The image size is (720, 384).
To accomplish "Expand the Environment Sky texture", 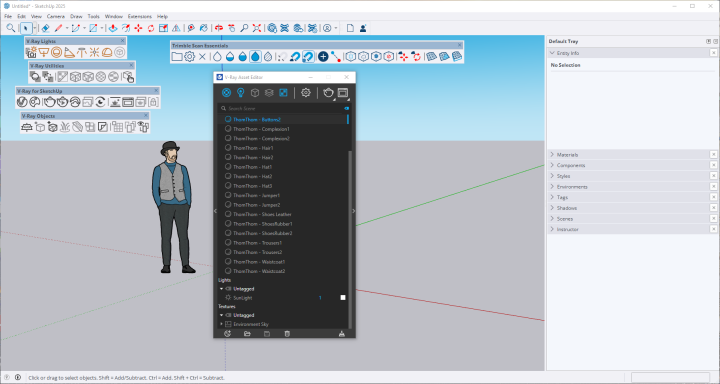I will tap(221, 324).
